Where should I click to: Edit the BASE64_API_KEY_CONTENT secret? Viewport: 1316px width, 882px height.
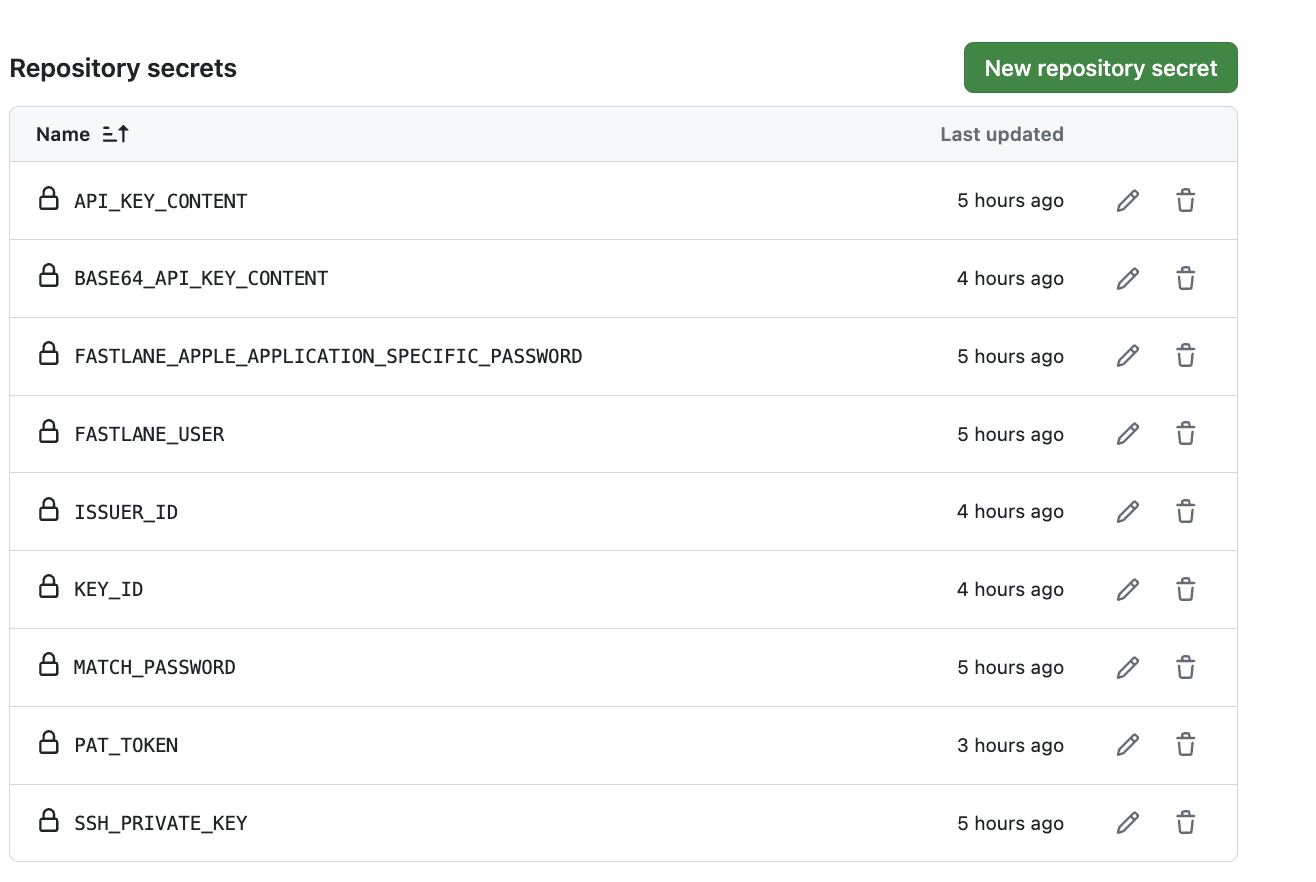tap(1128, 279)
